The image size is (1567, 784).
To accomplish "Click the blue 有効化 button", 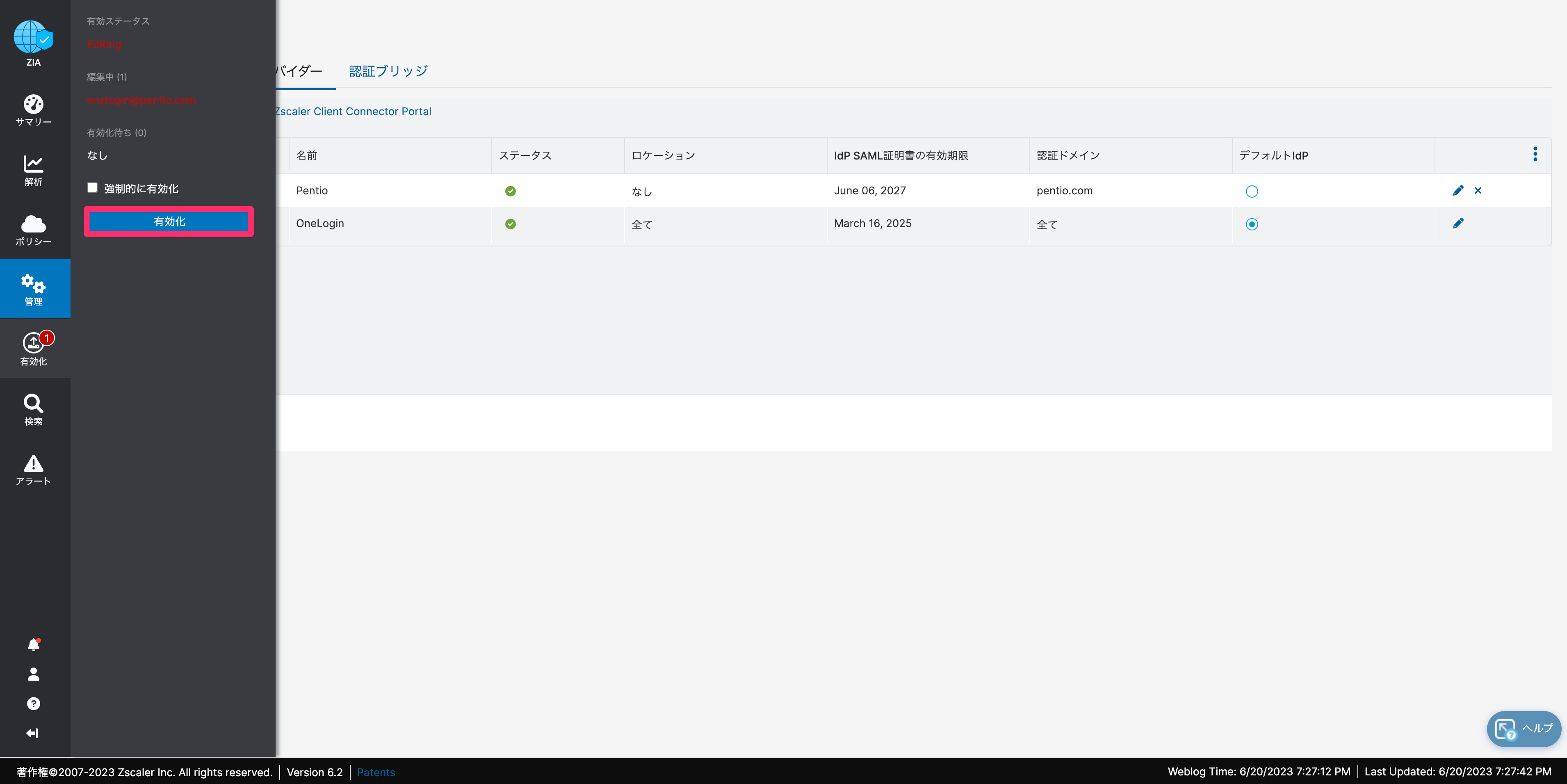I will (169, 221).
